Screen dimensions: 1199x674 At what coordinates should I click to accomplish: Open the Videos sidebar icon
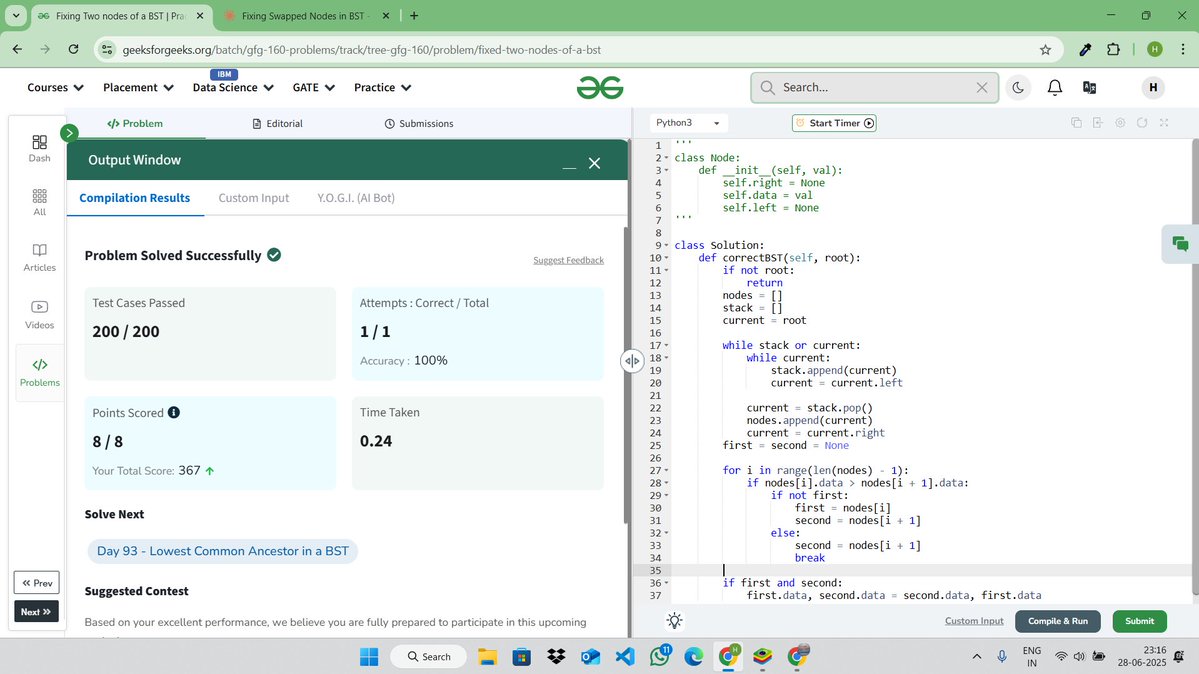pyautogui.click(x=39, y=314)
